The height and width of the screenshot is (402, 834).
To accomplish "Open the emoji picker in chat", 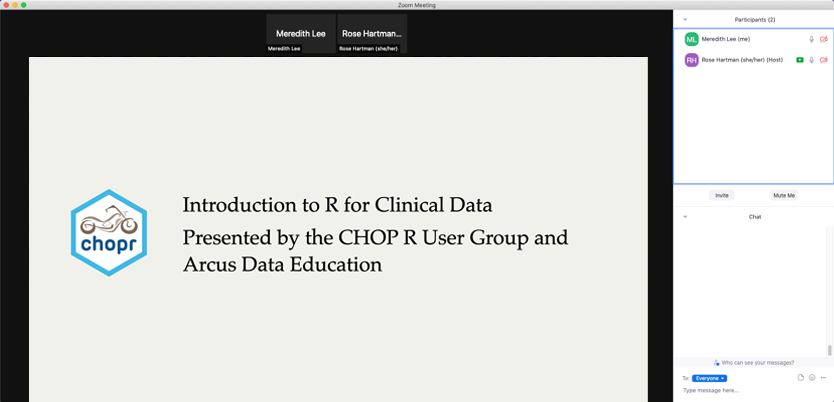I will [812, 378].
